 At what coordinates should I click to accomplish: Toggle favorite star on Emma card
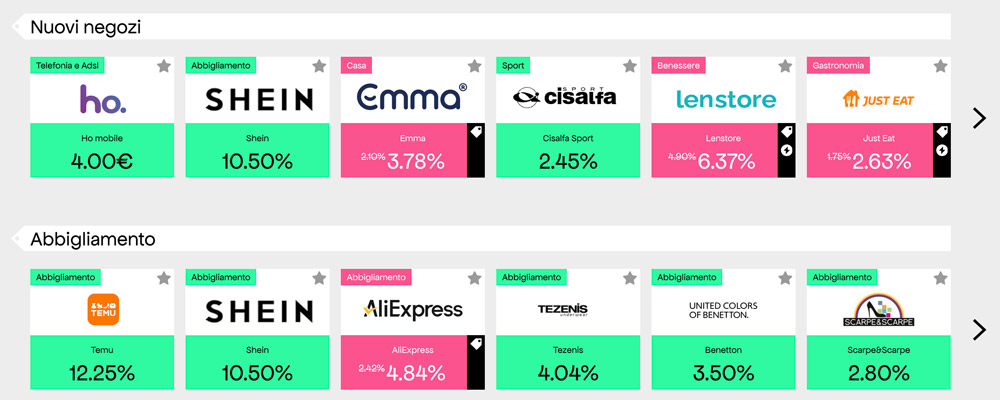pyautogui.click(x=475, y=66)
